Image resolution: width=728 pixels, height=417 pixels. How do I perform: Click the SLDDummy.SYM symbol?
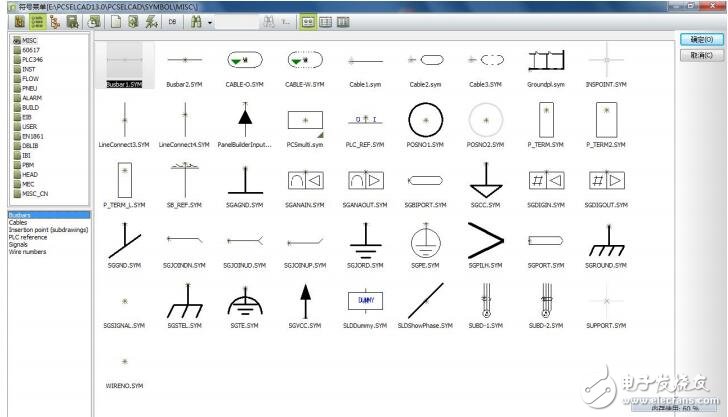(364, 300)
